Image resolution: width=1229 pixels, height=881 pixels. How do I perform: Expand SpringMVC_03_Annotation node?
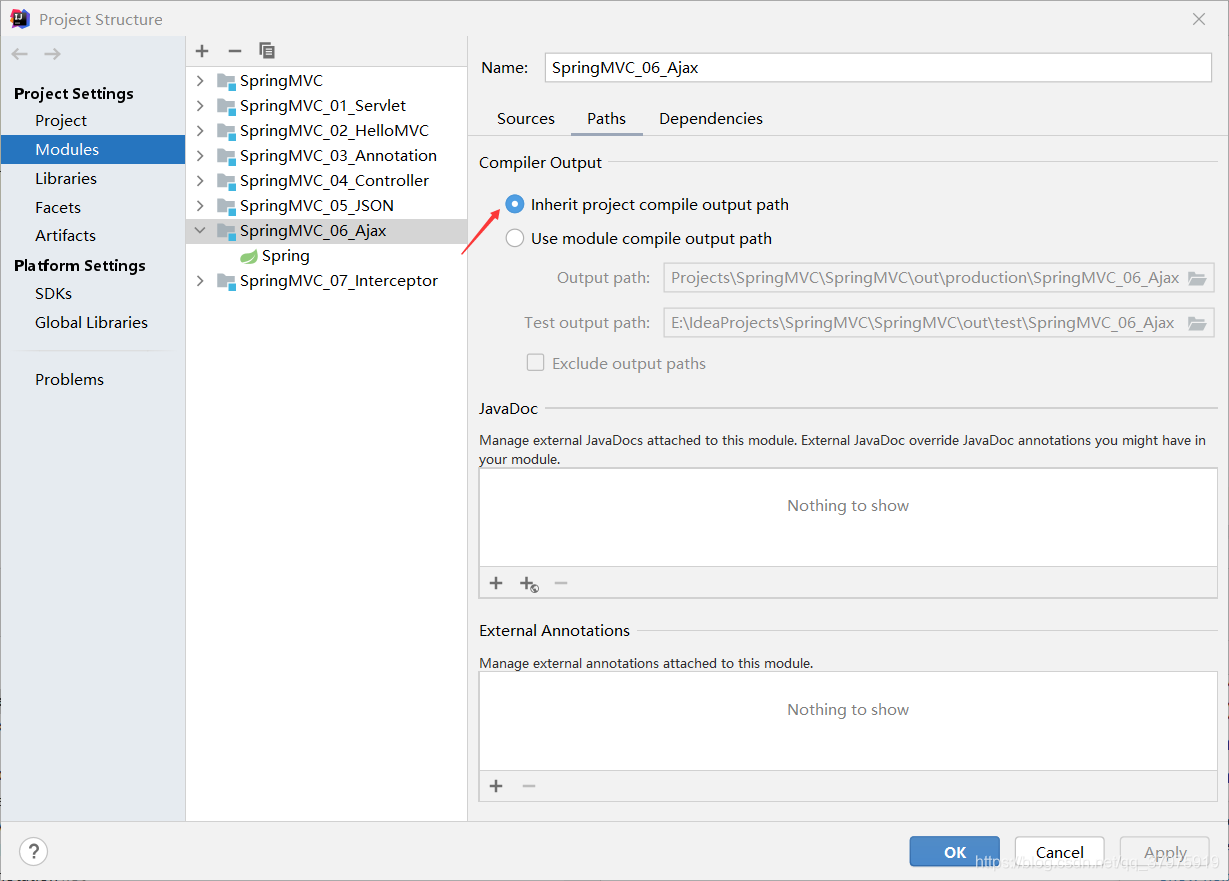pos(200,156)
